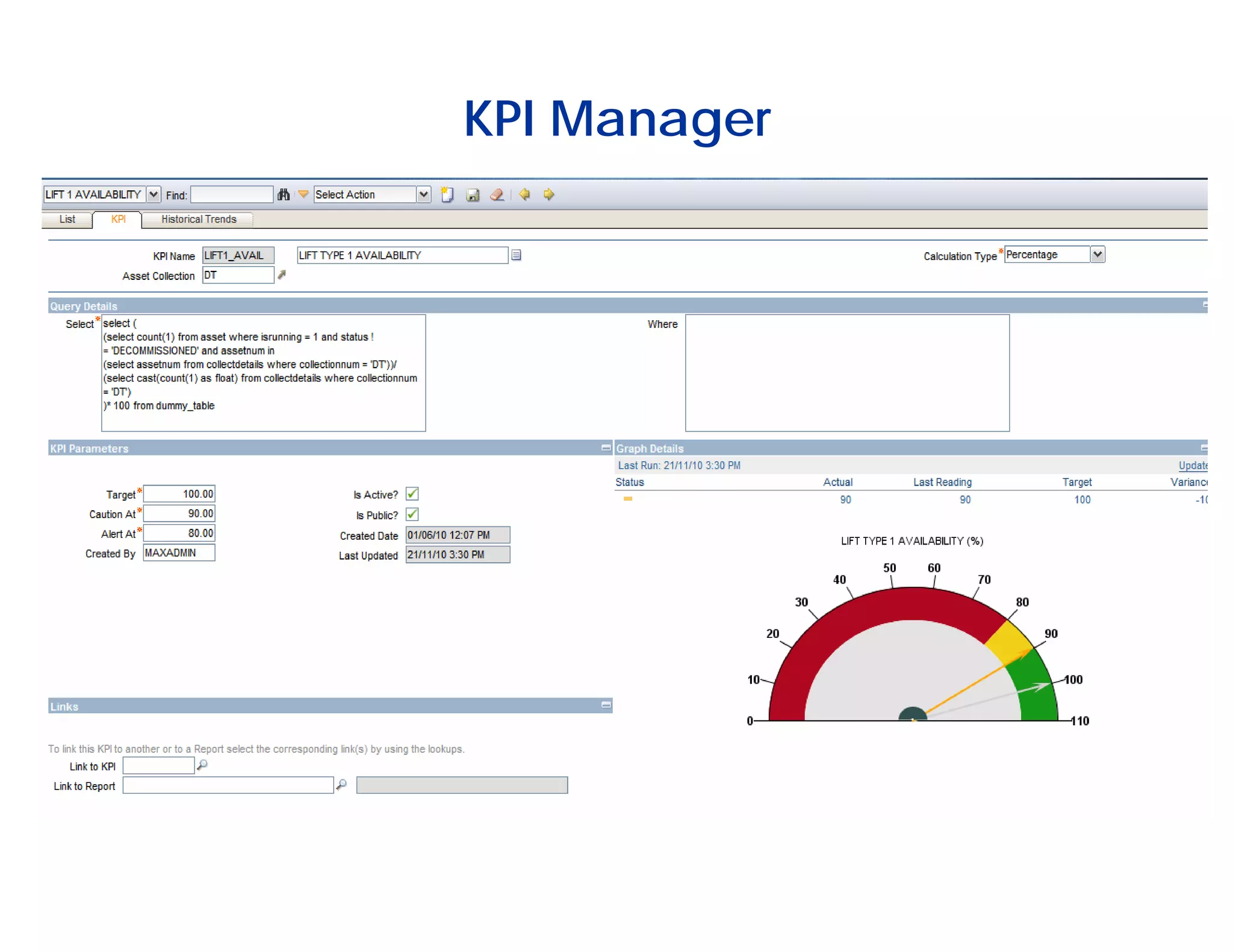The width and height of the screenshot is (1233, 952).
Task: Click the Link to KPI input field
Action: (x=158, y=765)
